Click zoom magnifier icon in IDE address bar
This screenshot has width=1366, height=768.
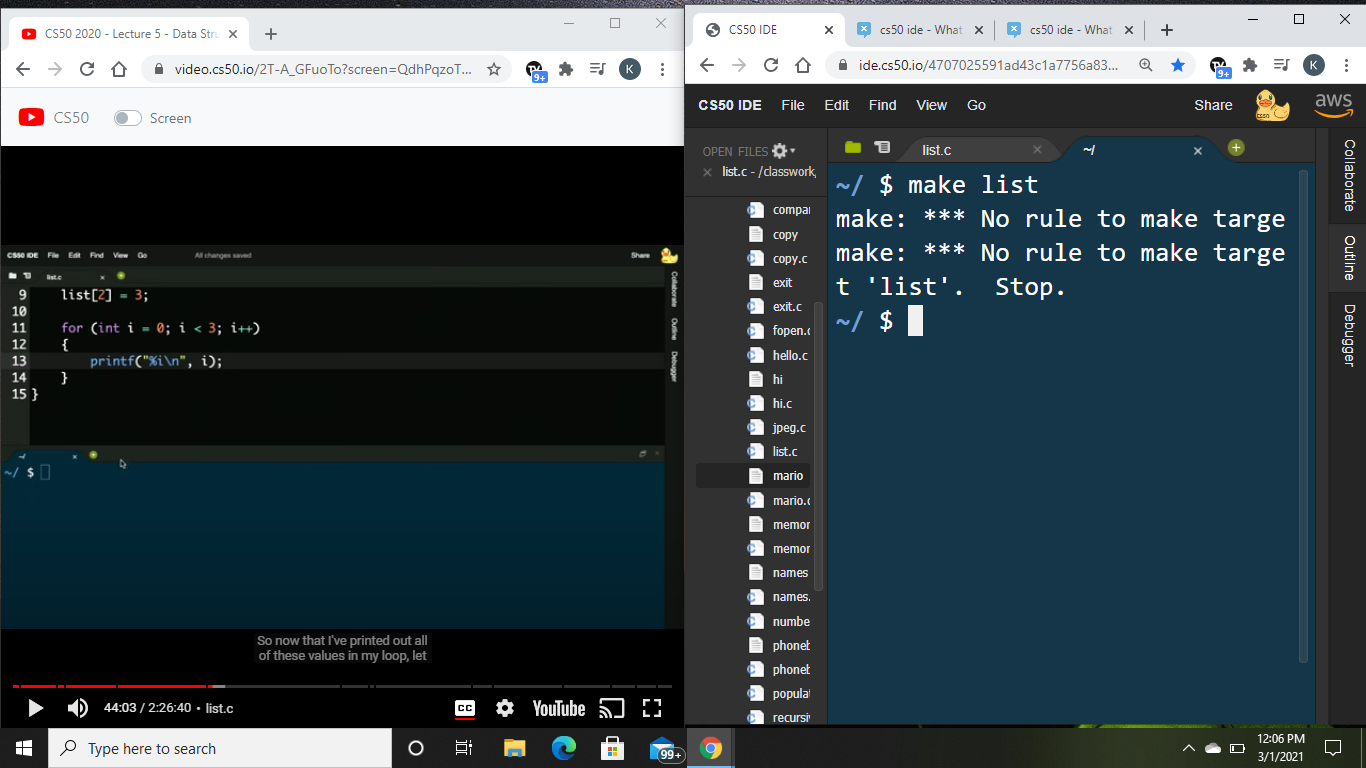point(1146,65)
